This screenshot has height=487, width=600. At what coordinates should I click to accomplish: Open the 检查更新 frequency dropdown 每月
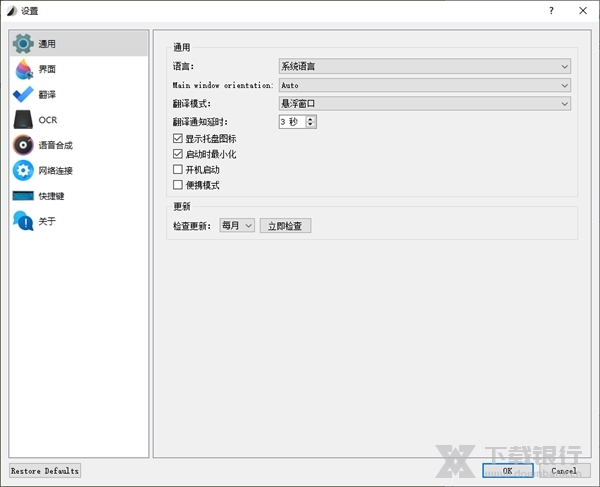tap(238, 226)
